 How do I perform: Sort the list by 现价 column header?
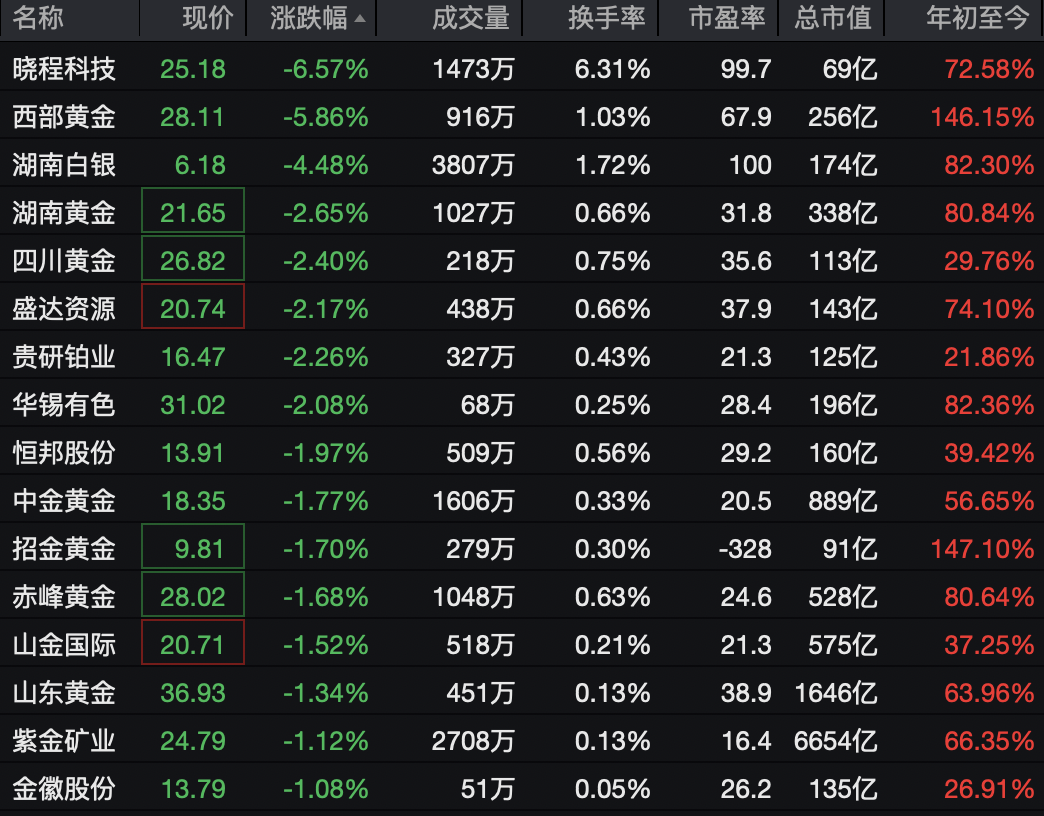207,18
